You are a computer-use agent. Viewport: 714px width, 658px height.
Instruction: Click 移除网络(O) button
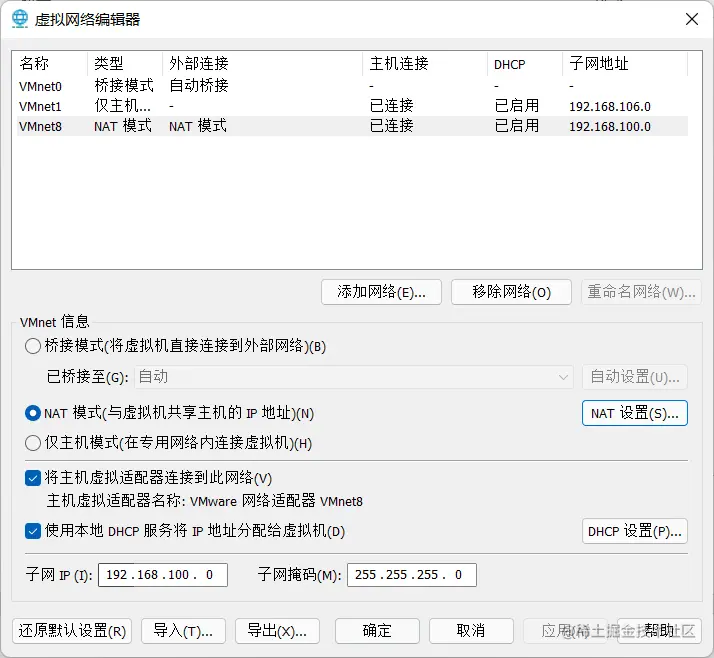(511, 292)
